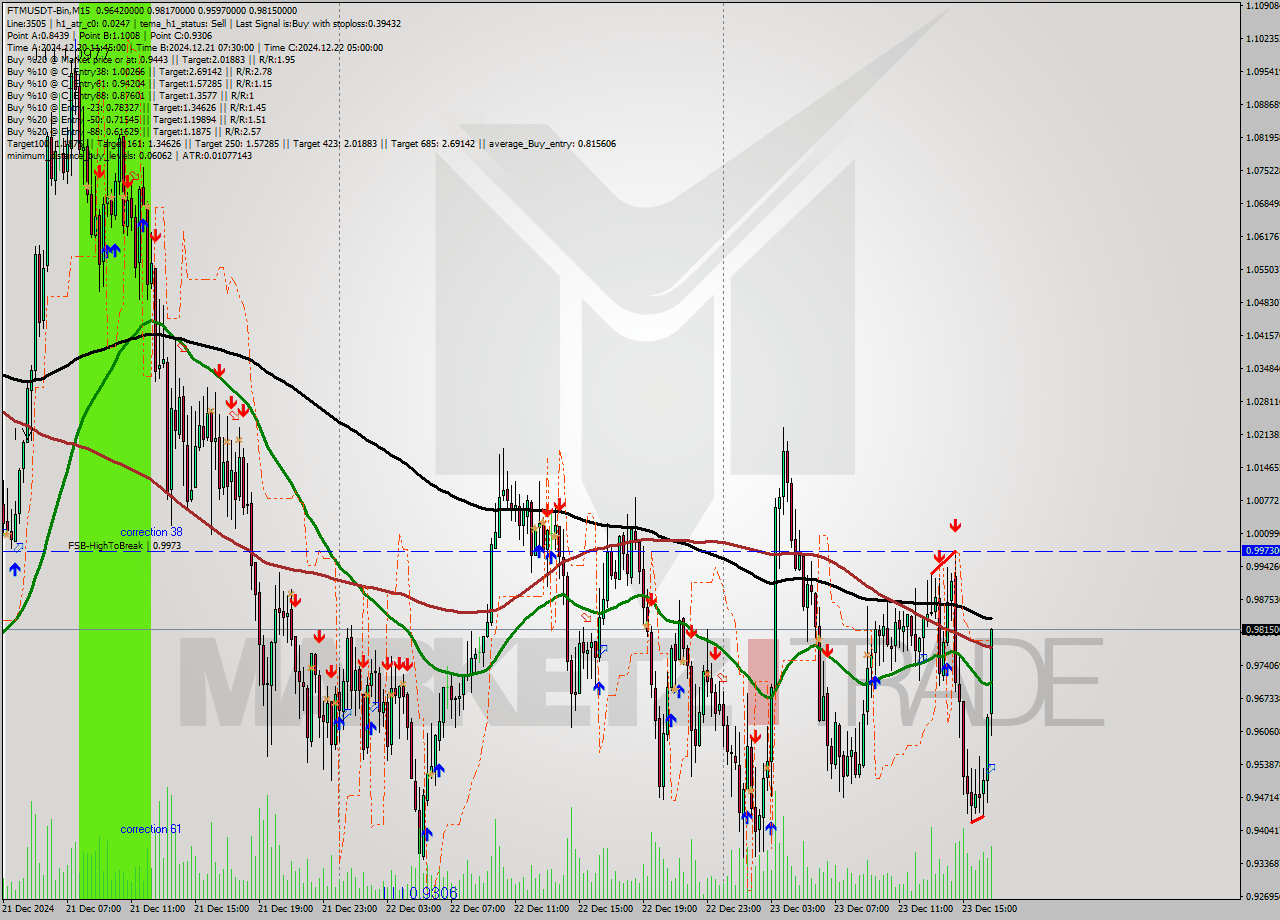Click the 1.04157 price axis value
1280x920 pixels.
[1263, 336]
